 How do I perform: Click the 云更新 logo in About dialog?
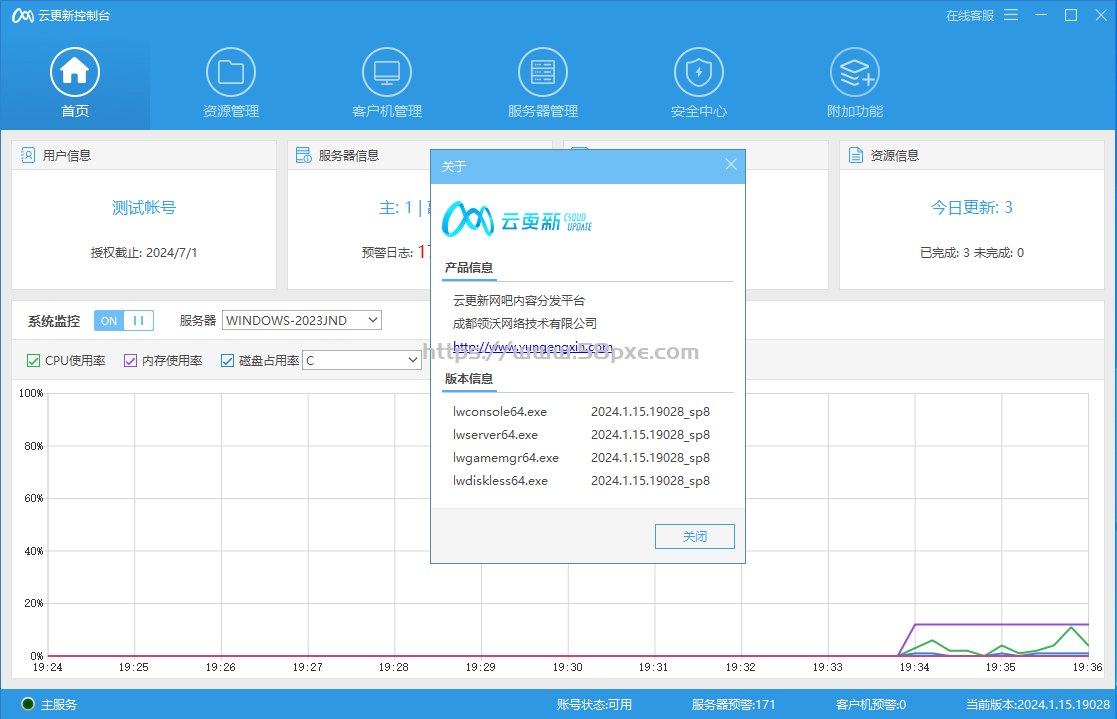pos(516,219)
